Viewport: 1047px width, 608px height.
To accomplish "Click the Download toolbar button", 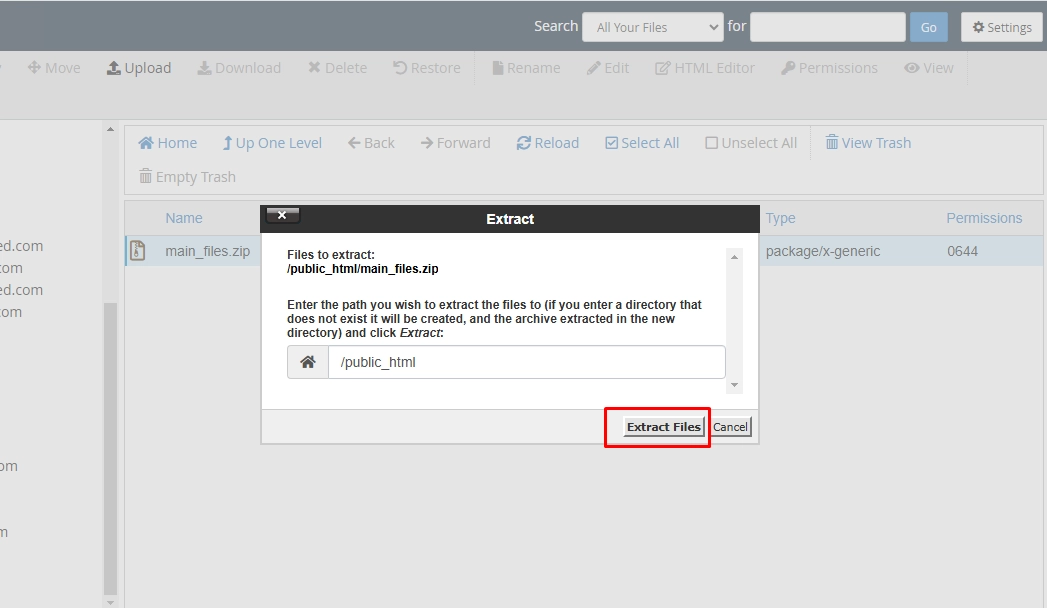I will 239,68.
